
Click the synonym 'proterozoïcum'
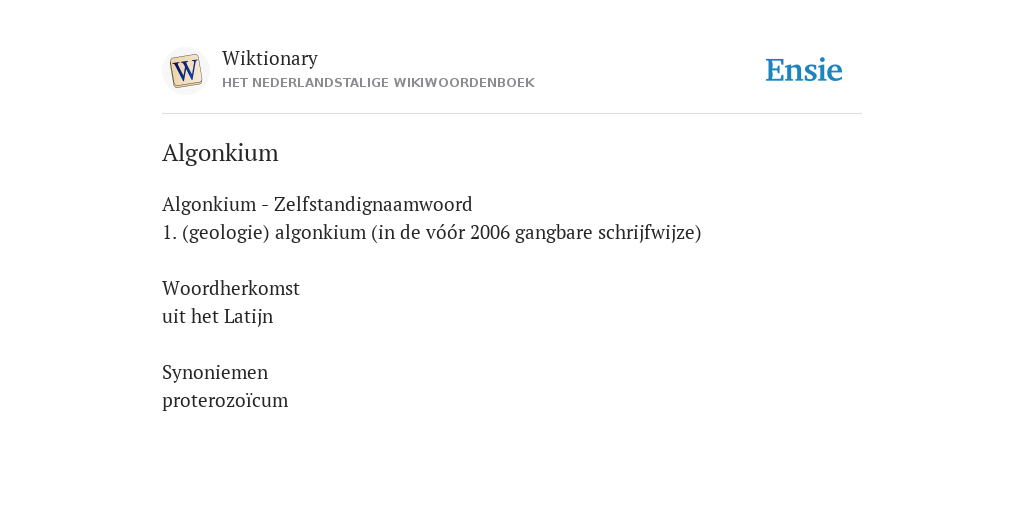(x=225, y=400)
